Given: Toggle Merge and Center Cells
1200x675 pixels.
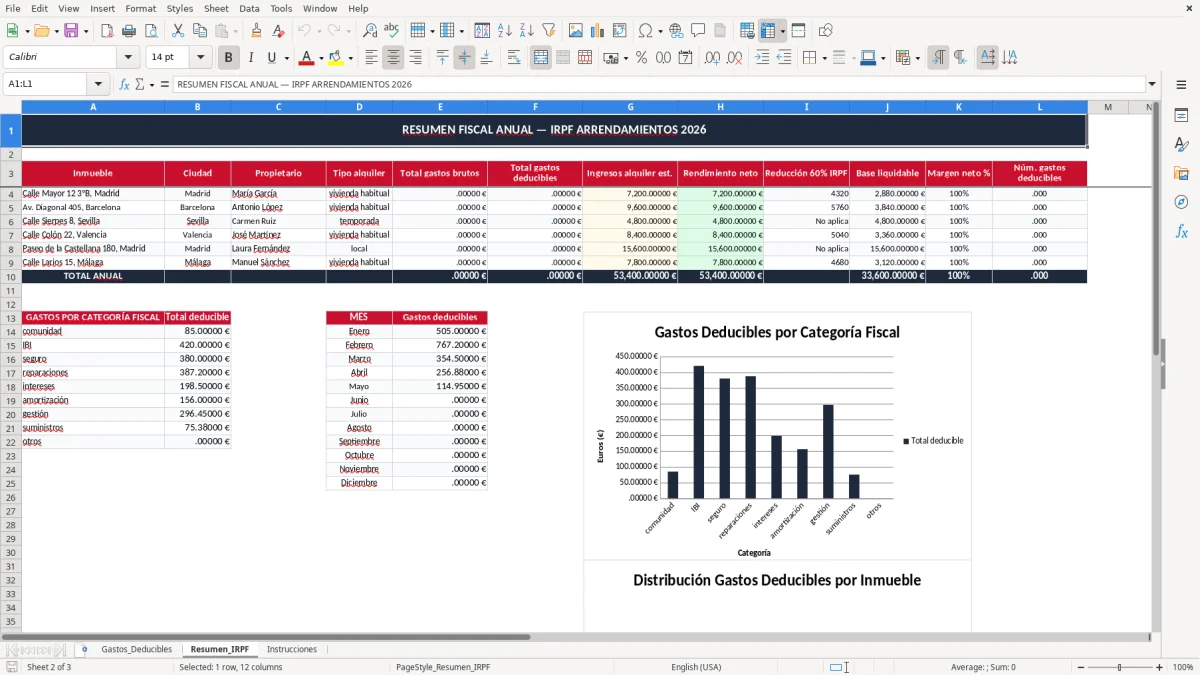Looking at the screenshot, I should click(540, 58).
